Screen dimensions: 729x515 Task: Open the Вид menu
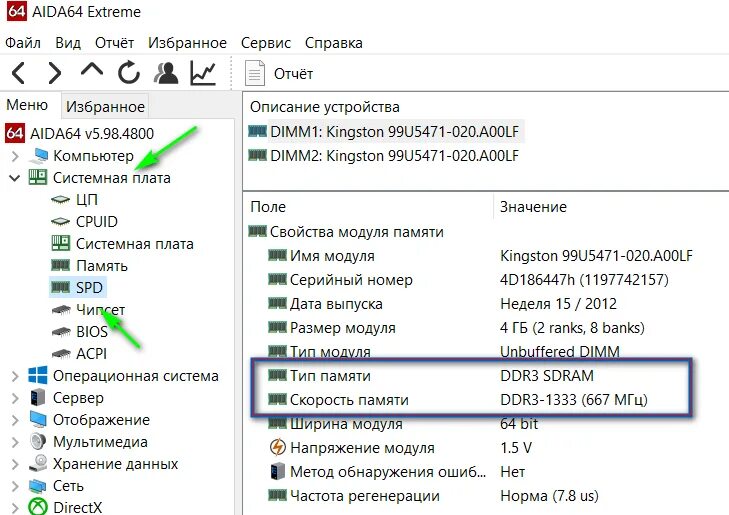[x=68, y=43]
